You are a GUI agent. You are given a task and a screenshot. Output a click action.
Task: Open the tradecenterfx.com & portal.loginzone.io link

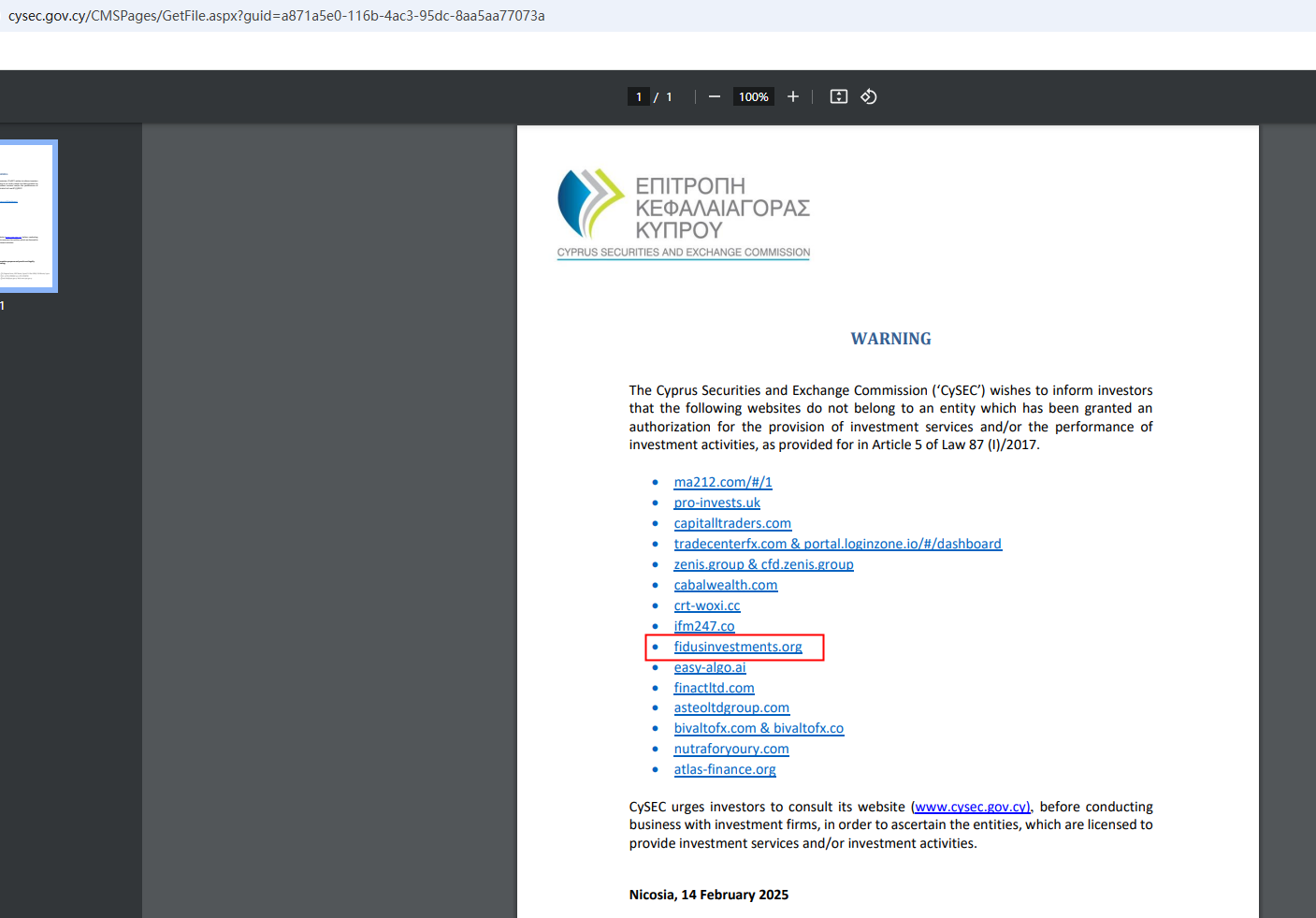838,544
